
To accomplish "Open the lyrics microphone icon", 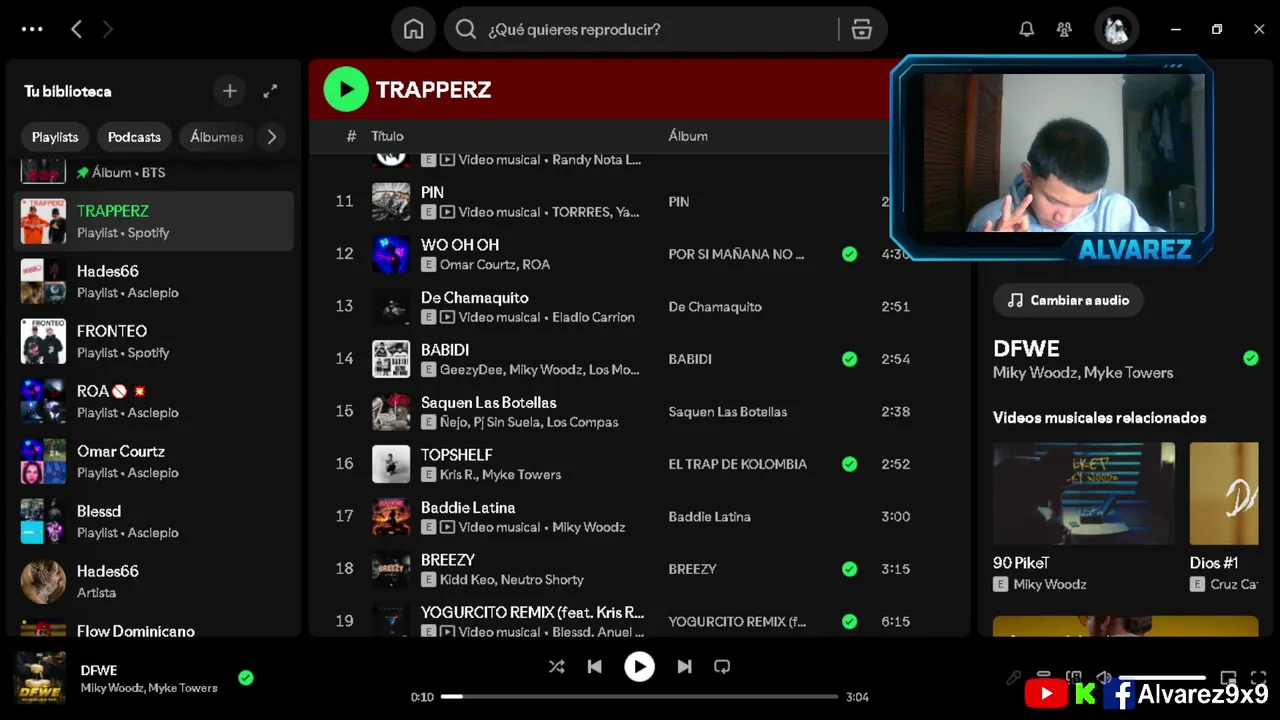I will [1014, 677].
